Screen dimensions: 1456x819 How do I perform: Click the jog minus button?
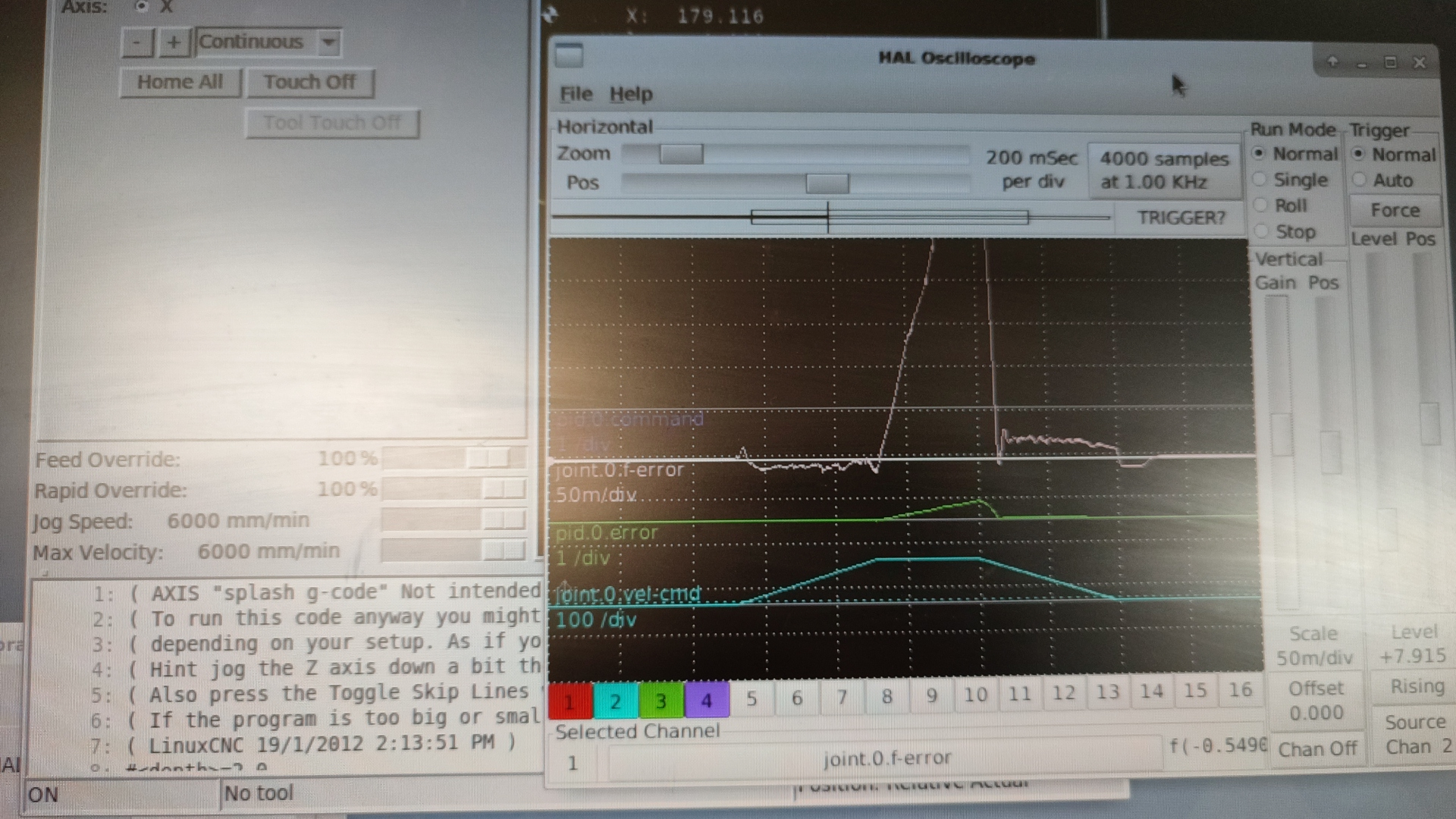pos(137,42)
